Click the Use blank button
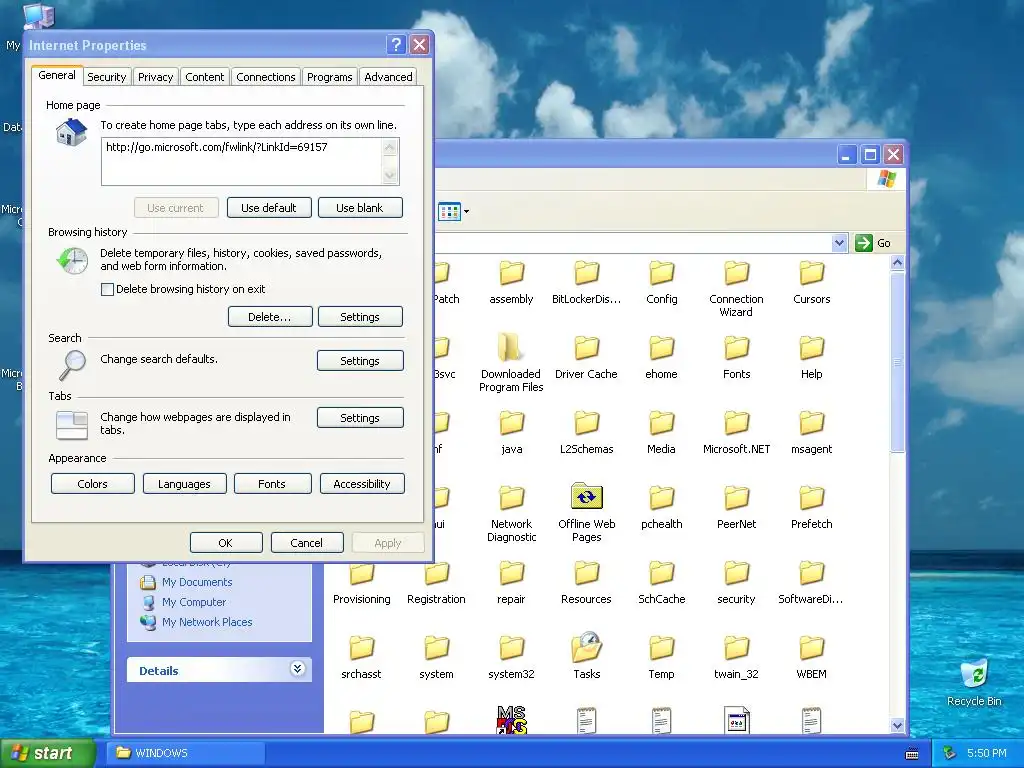 coord(360,208)
